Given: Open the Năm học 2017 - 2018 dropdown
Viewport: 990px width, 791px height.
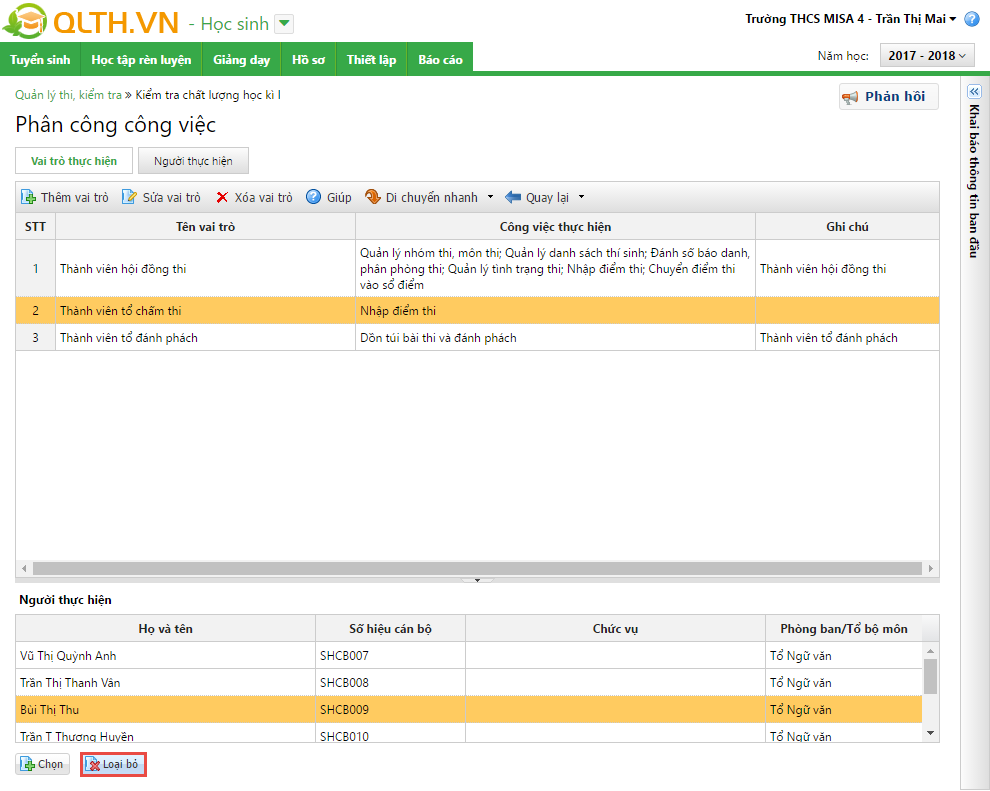Looking at the screenshot, I should pos(926,56).
